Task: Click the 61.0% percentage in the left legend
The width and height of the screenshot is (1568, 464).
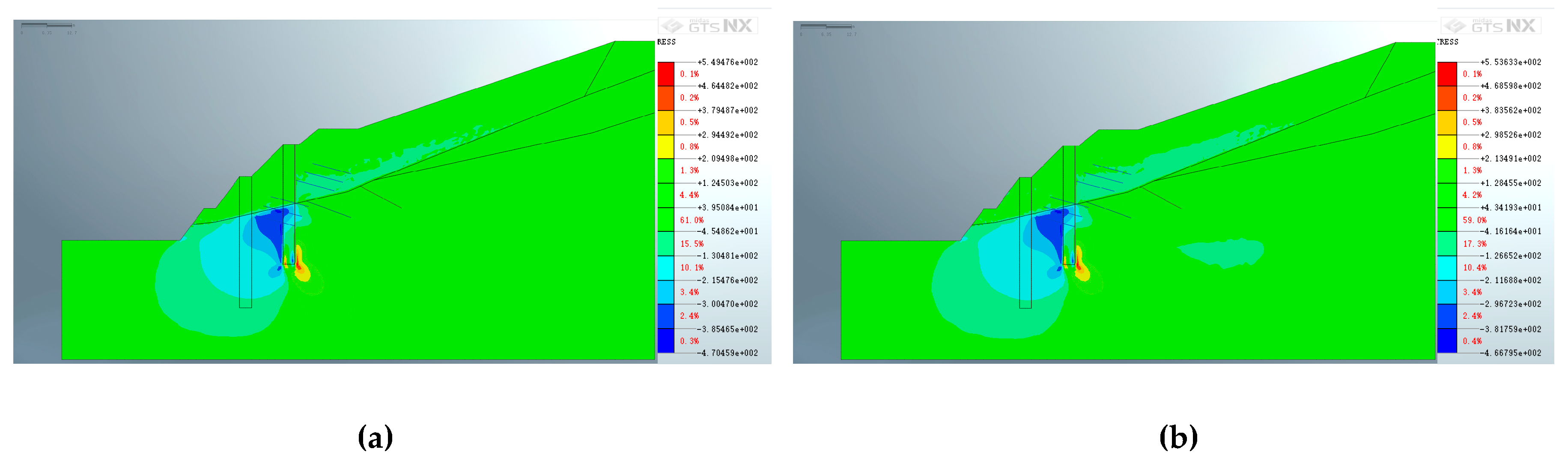Action: tap(692, 220)
